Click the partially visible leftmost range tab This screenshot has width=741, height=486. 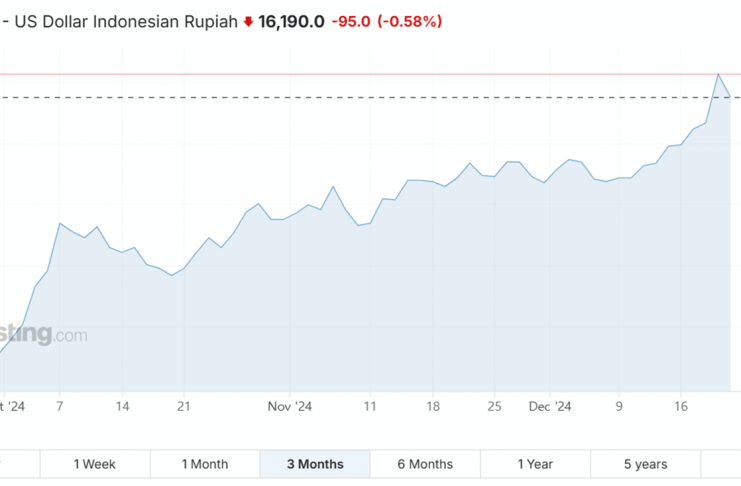(19, 464)
